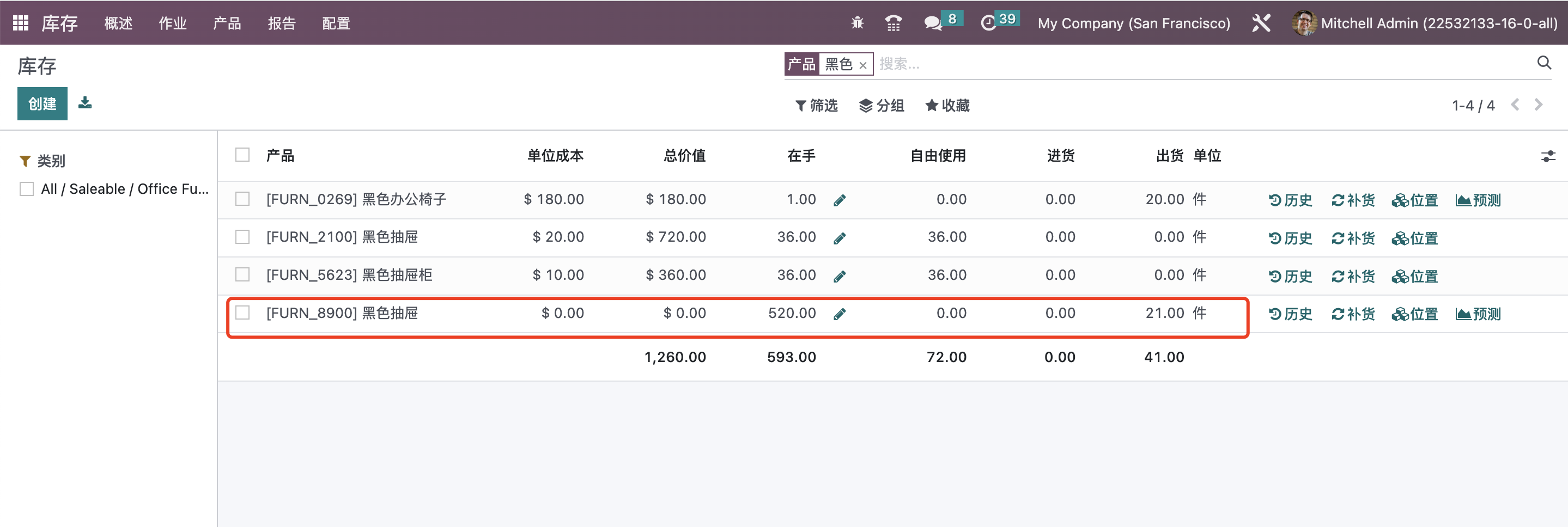Click the 1-4 / 4 pager counter
The height and width of the screenshot is (527, 1568).
pos(1473,106)
